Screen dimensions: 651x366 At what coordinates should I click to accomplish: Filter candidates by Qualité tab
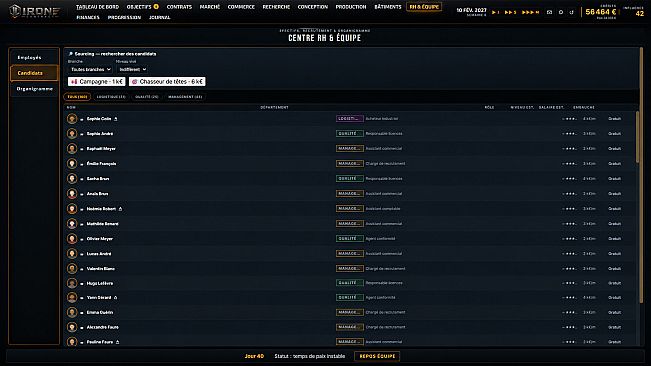coord(147,97)
